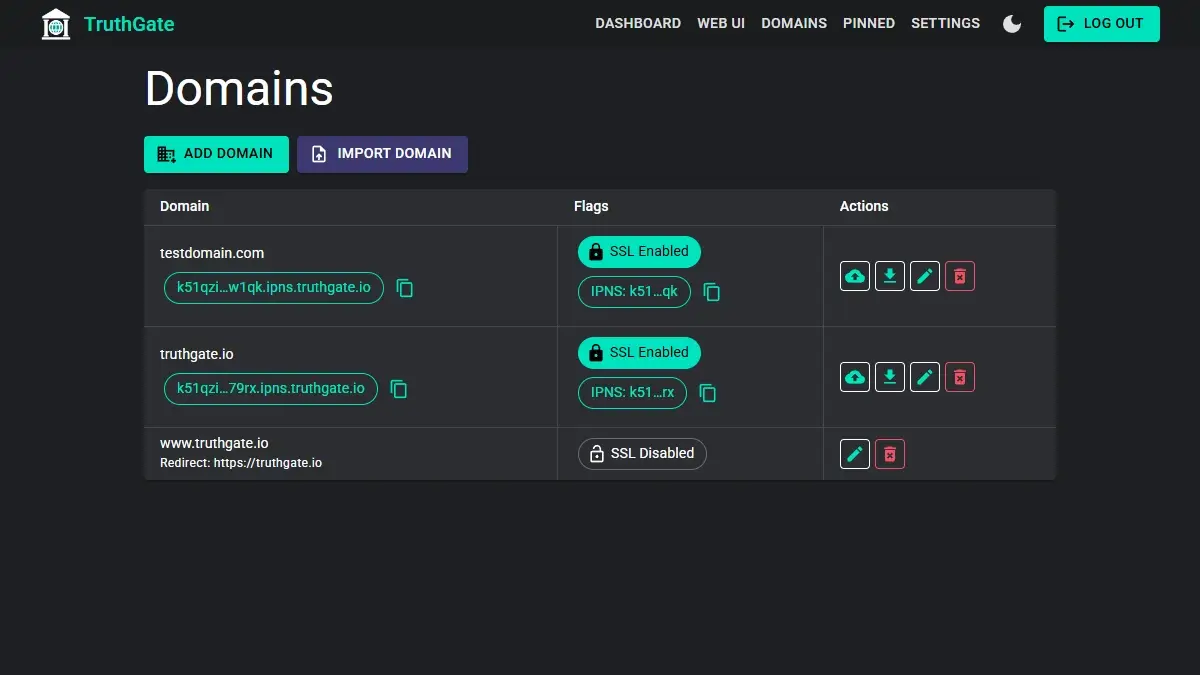The width and height of the screenshot is (1200, 675).
Task: Delete truthgate.io using the trash icon
Action: 960,377
